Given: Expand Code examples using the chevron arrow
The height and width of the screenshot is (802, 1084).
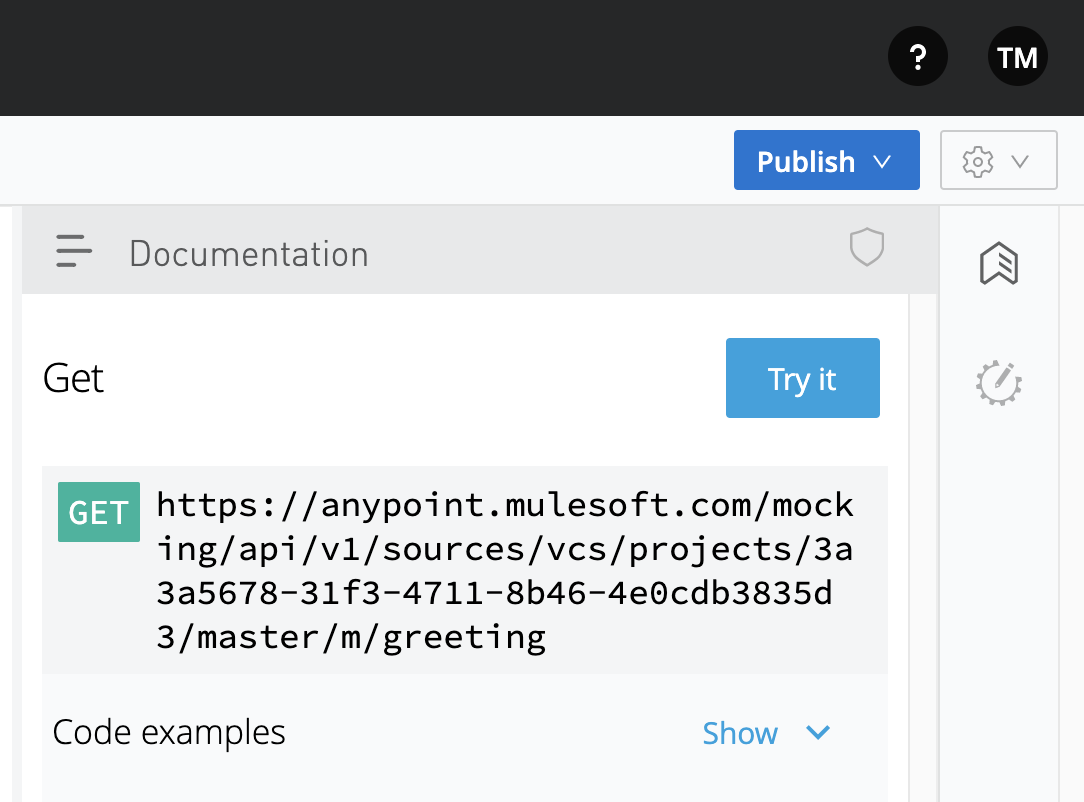Looking at the screenshot, I should click(x=818, y=733).
